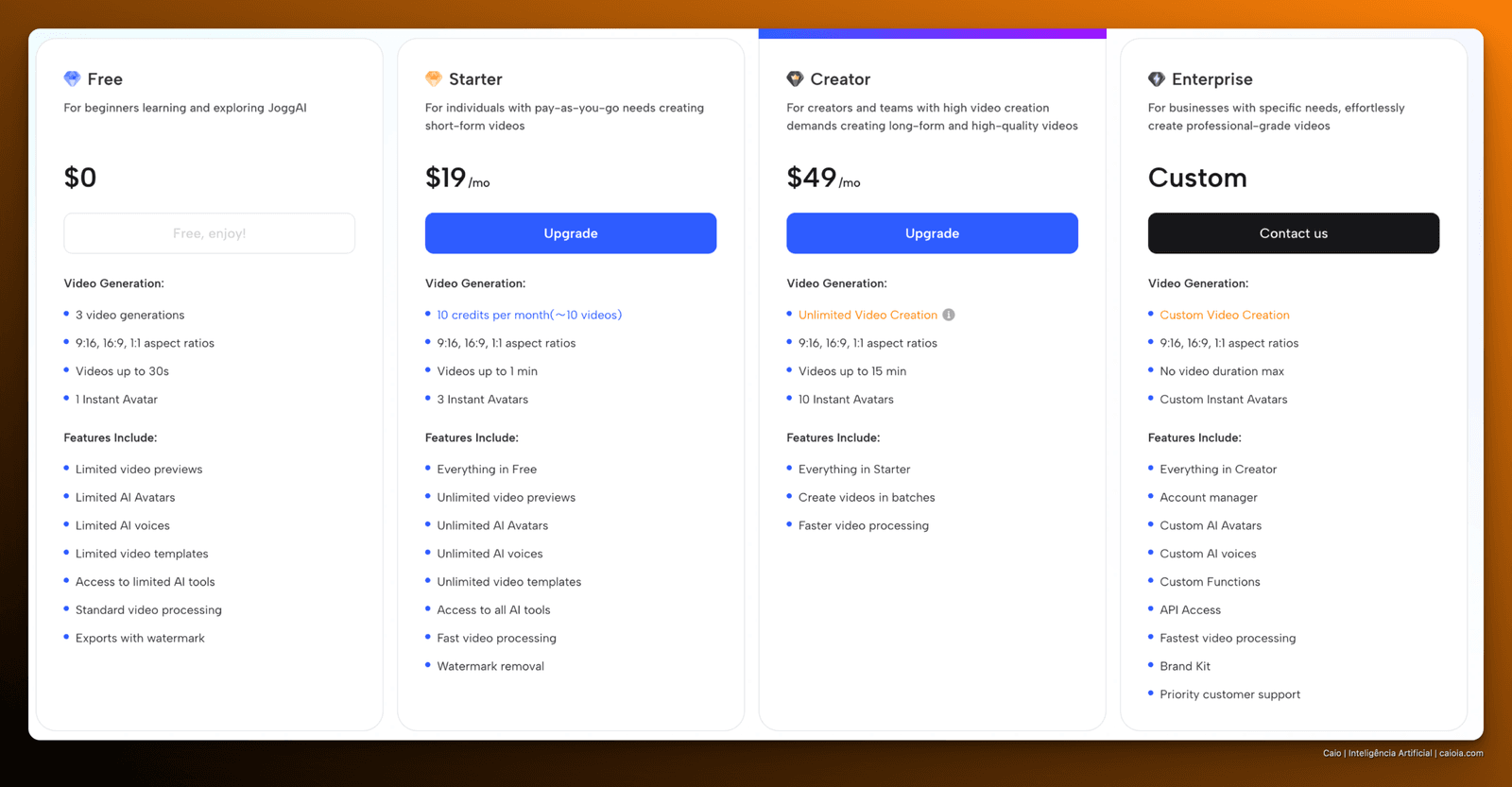This screenshot has height=787, width=1512.
Task: Click Upgrade button on Creator plan
Action: [932, 233]
